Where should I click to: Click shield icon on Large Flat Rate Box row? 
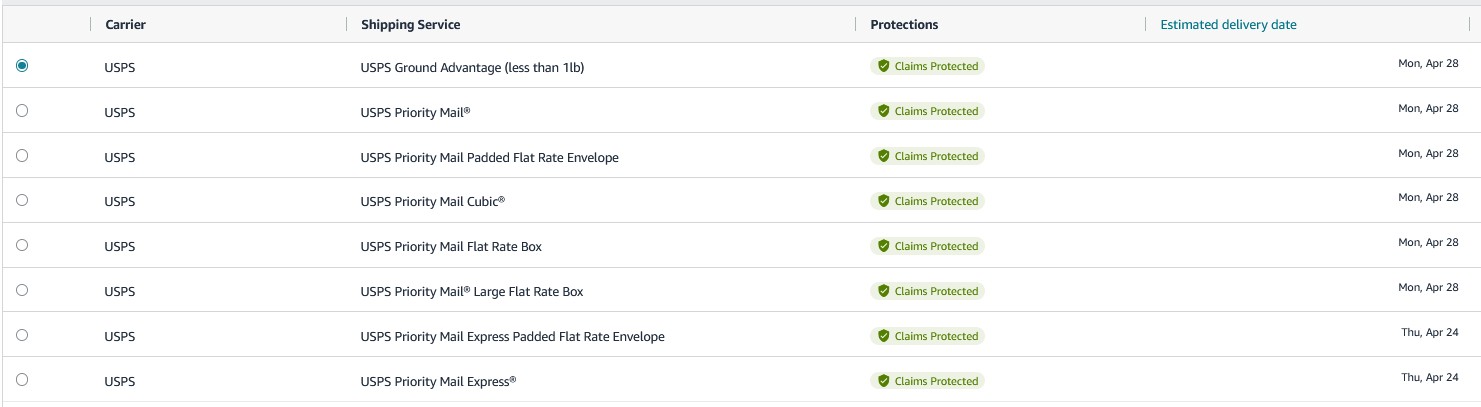click(x=883, y=291)
